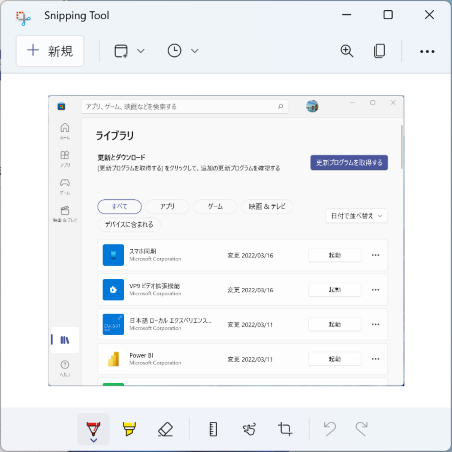
Task: Undo the last annotation
Action: [330, 429]
